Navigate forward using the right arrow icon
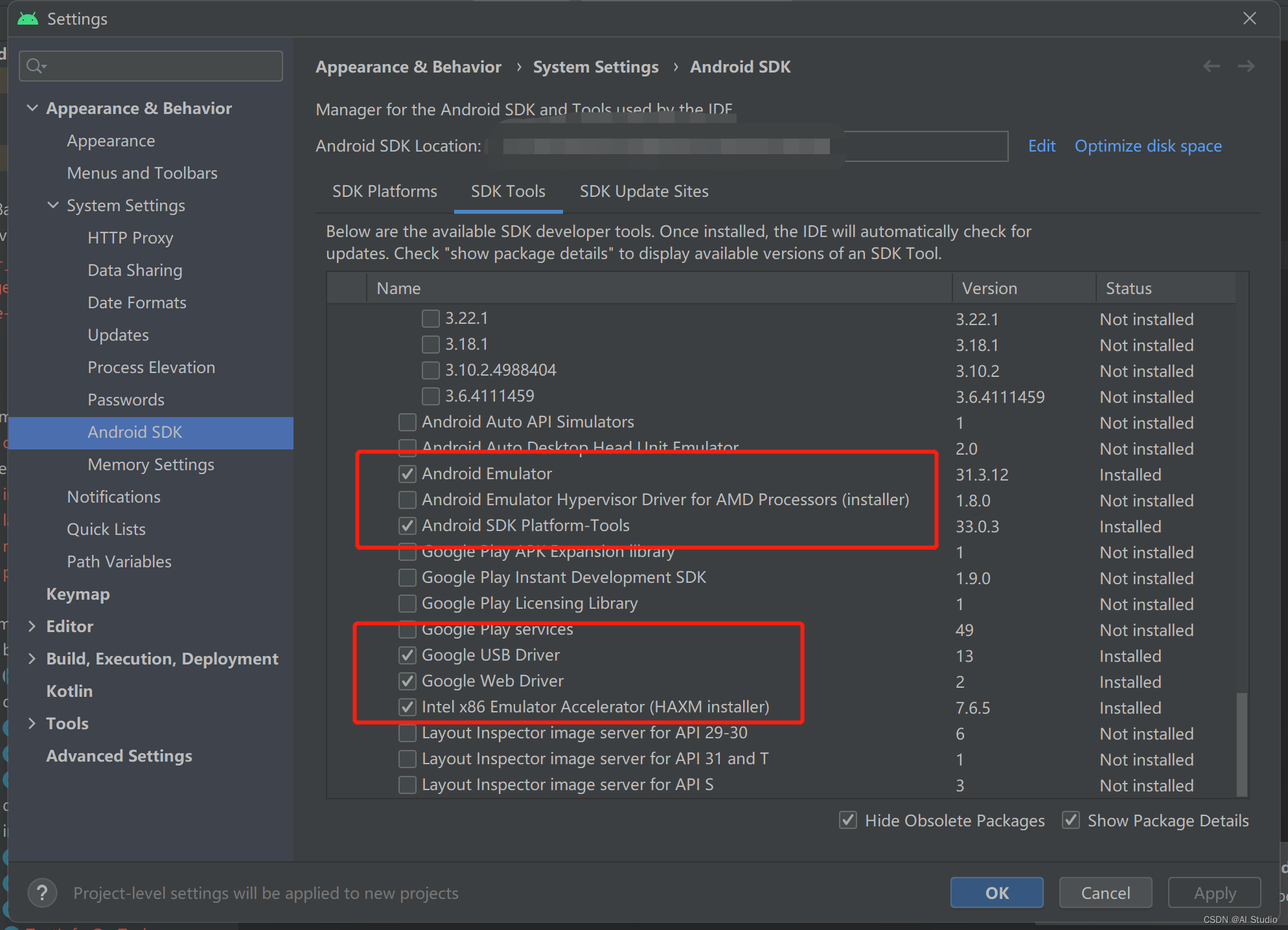 coord(1246,65)
